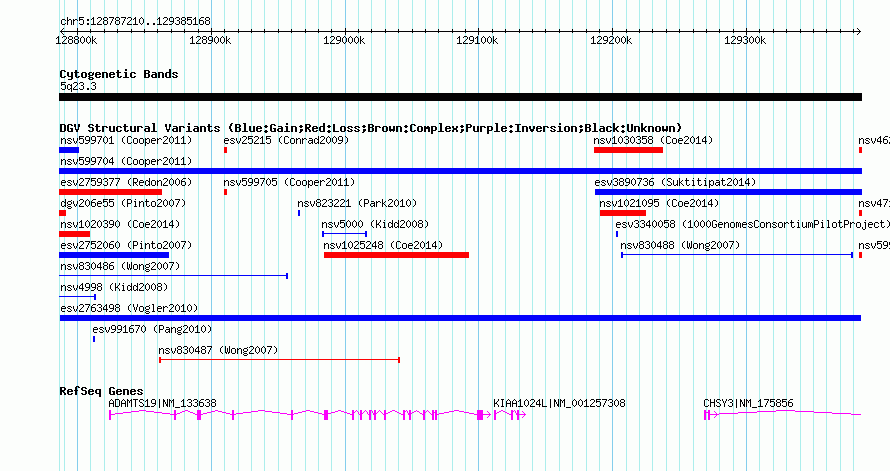
Task: Click the 128800k ruler tick label
Action: [x=77, y=40]
